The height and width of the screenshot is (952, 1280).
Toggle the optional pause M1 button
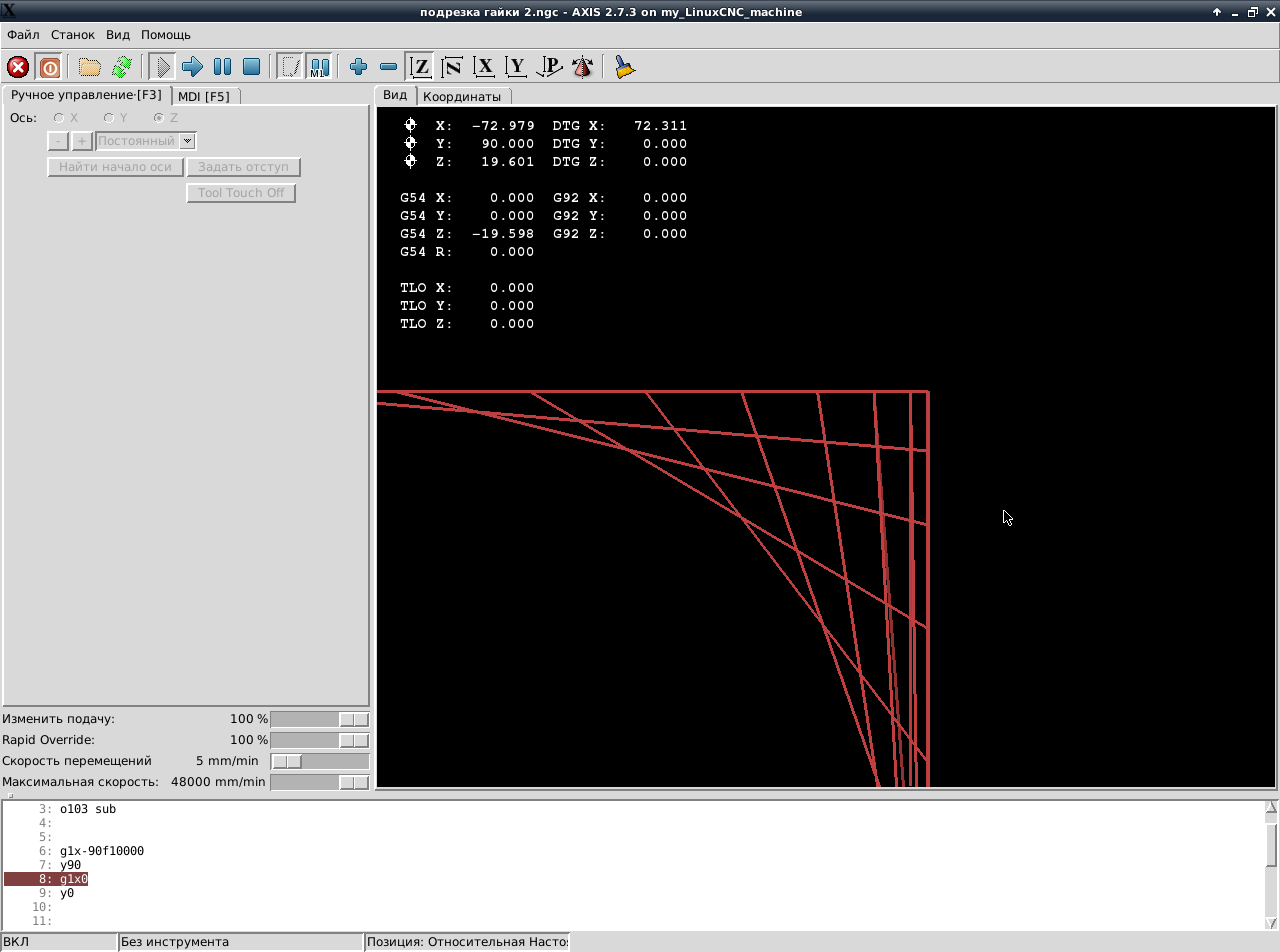pyautogui.click(x=319, y=67)
